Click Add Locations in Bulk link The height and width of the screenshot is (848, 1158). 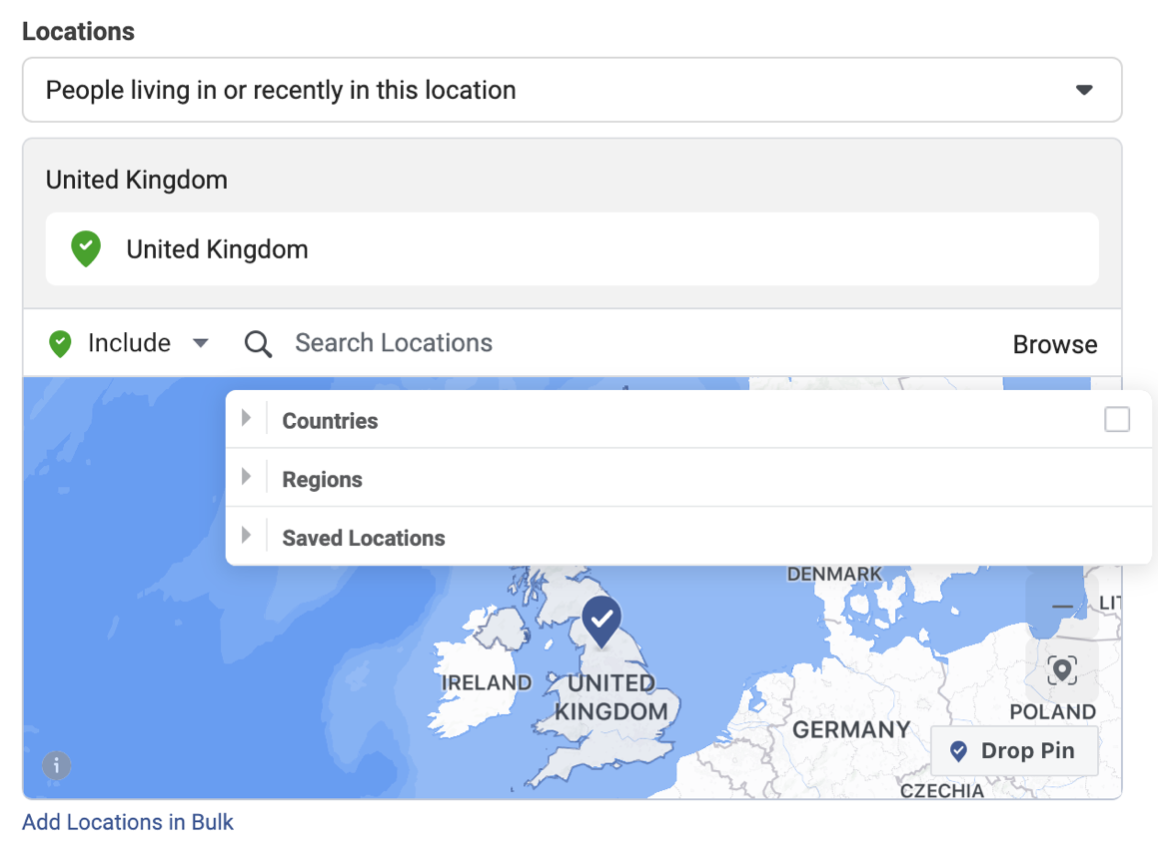coord(128,821)
